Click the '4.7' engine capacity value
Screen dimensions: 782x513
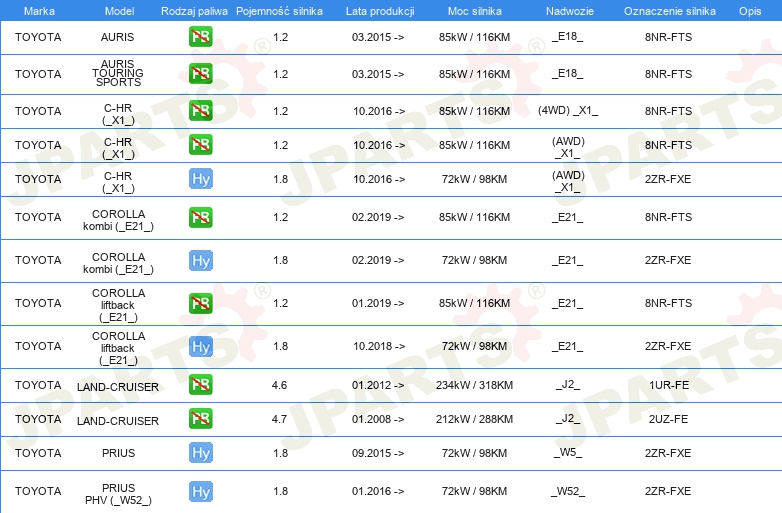tap(279, 419)
